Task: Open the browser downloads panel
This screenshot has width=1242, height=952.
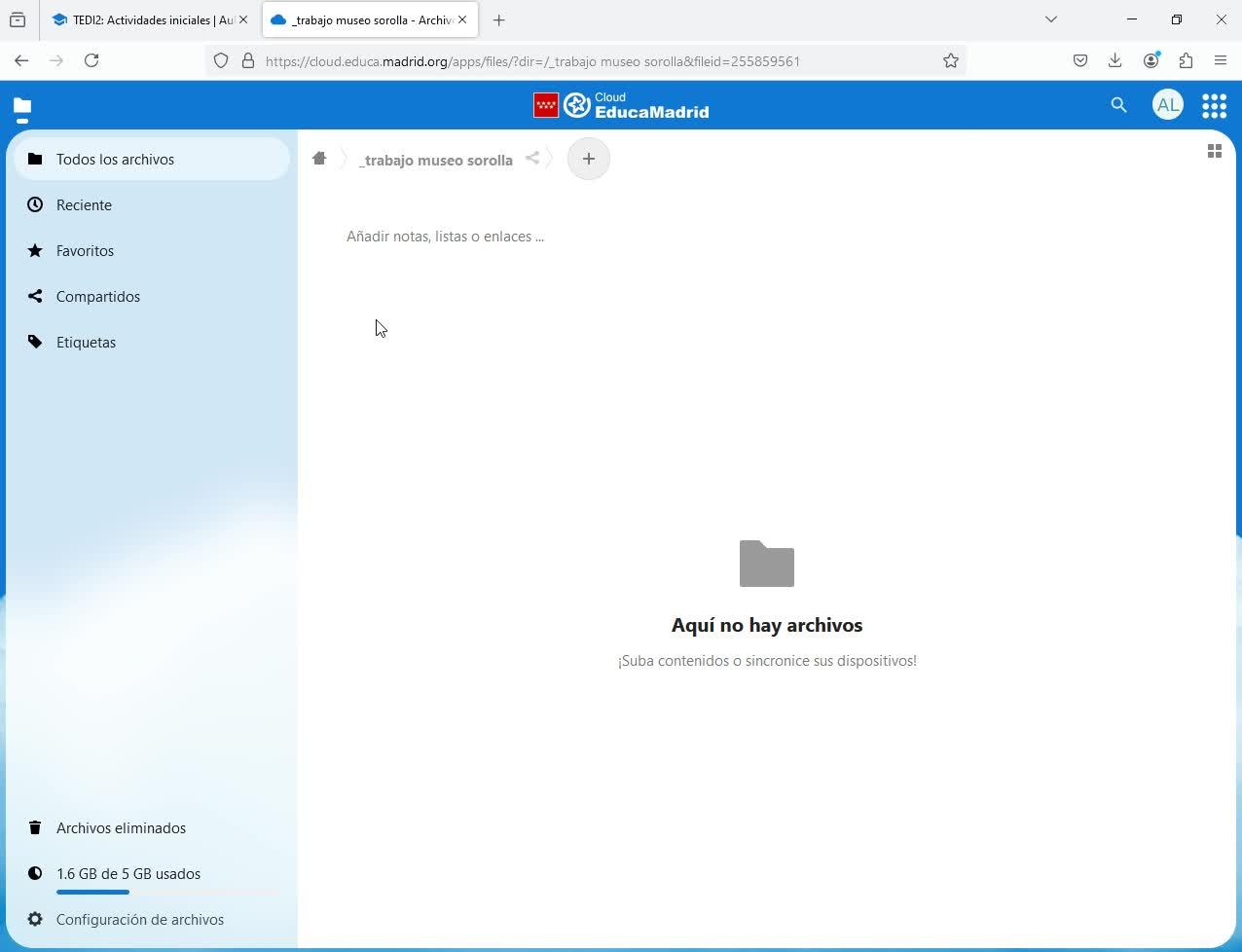Action: click(1115, 60)
